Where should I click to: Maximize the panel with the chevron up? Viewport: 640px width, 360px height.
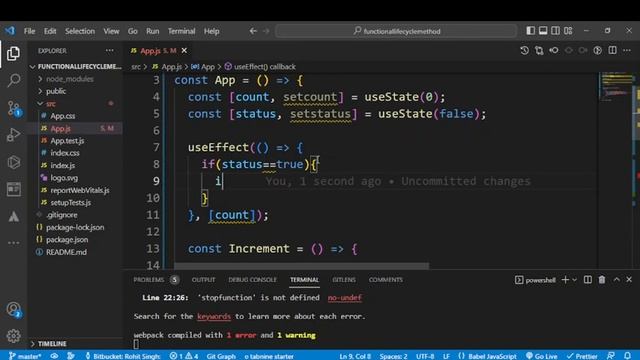click(x=616, y=280)
